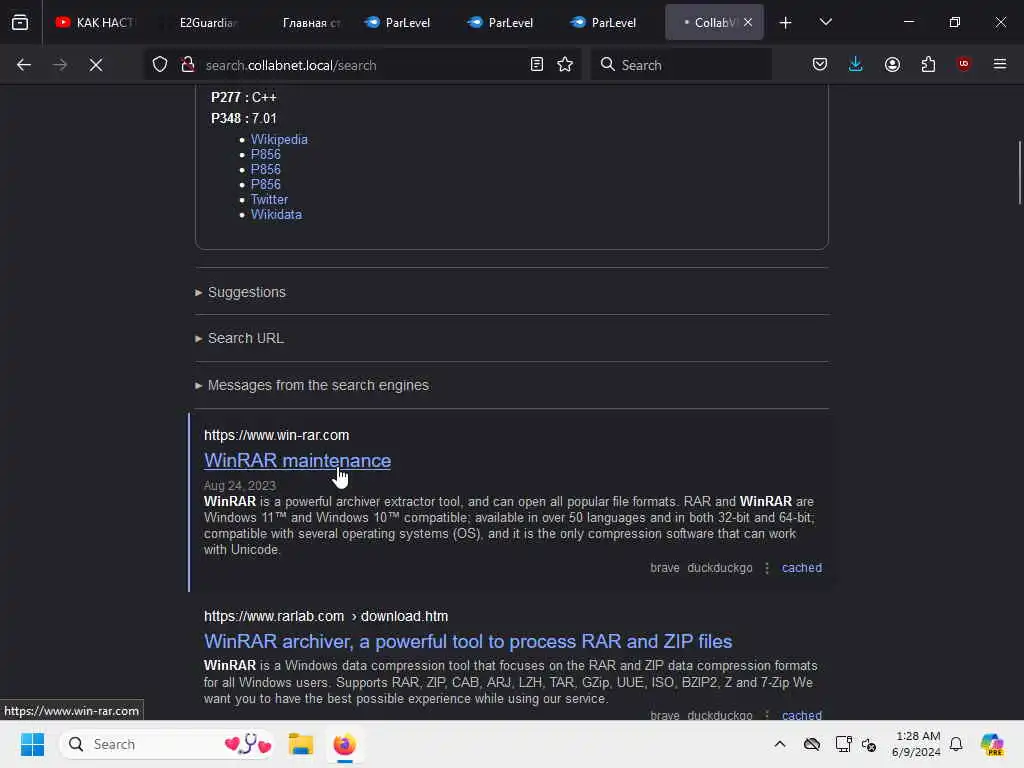Click the page vertical scrollbar thumb
This screenshot has height=768, width=1024.
click(x=1019, y=172)
